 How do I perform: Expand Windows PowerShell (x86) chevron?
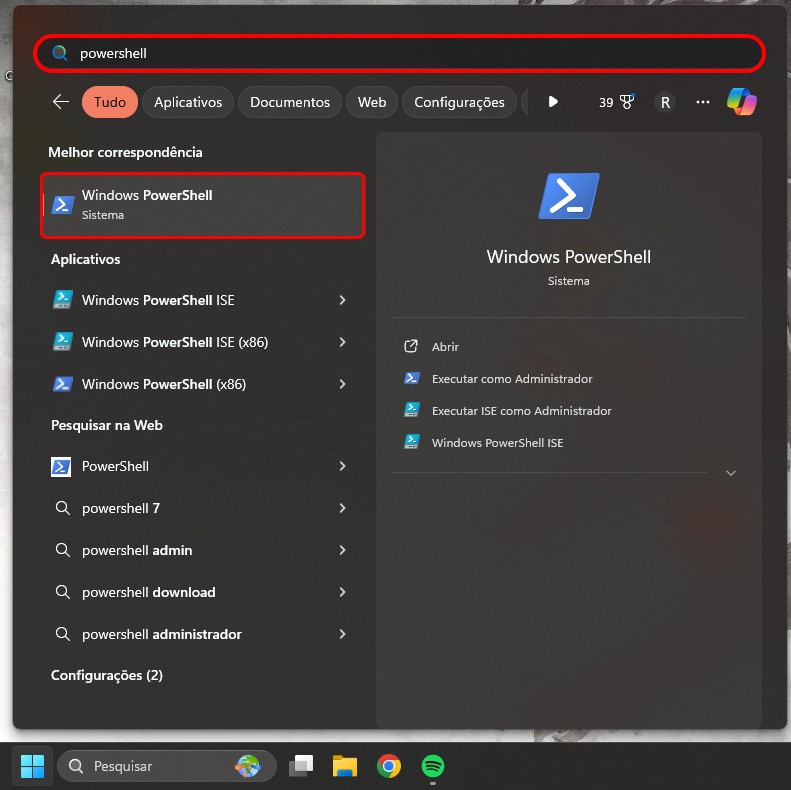pos(342,384)
